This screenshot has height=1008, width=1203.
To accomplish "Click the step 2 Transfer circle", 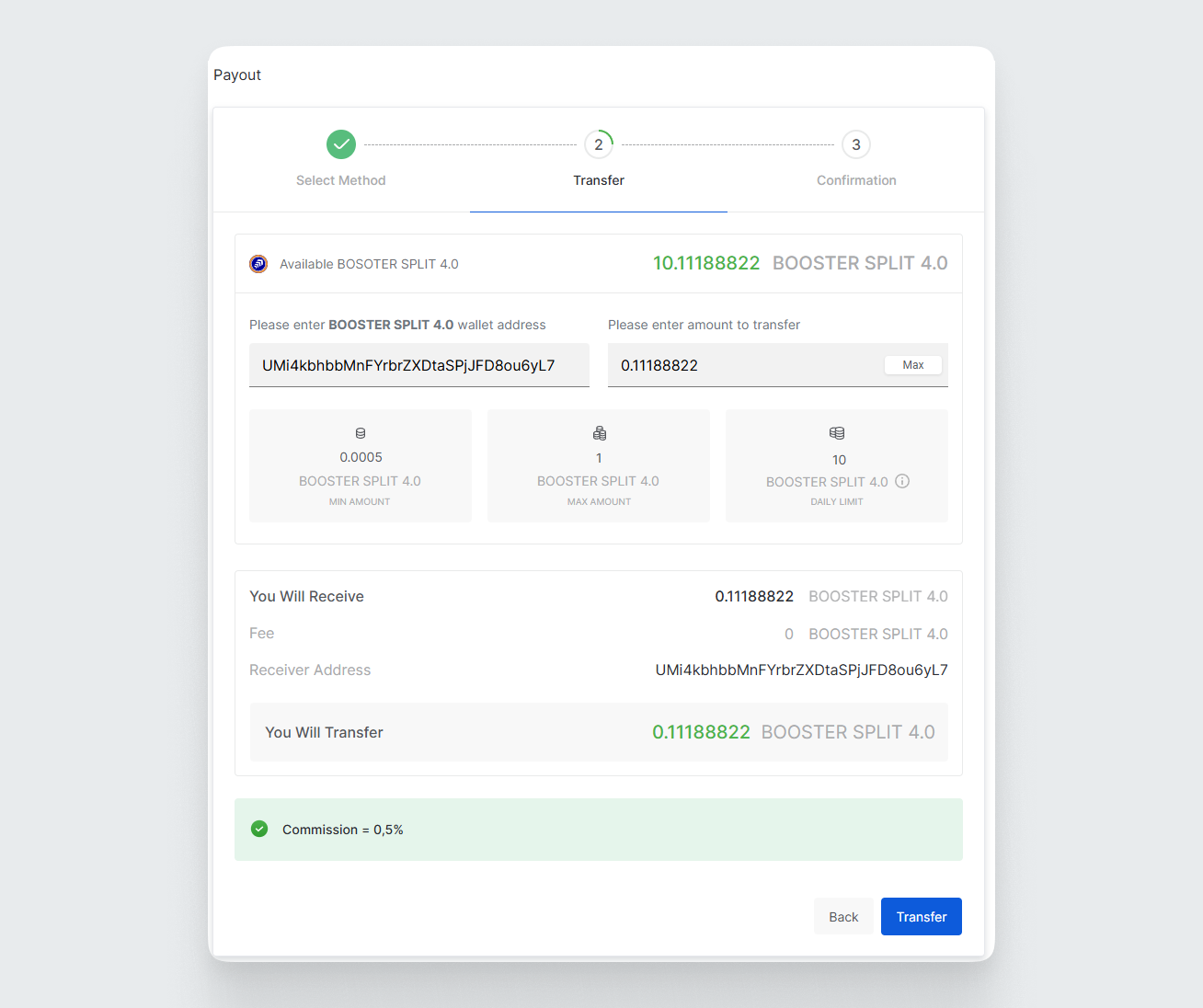I will [x=599, y=144].
